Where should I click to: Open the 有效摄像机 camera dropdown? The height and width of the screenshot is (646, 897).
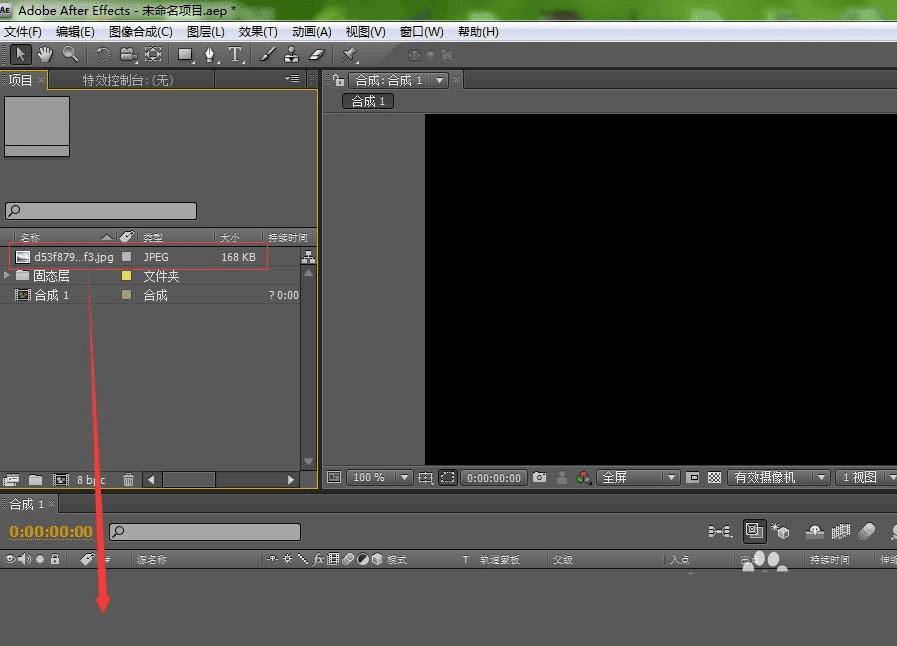click(x=780, y=478)
